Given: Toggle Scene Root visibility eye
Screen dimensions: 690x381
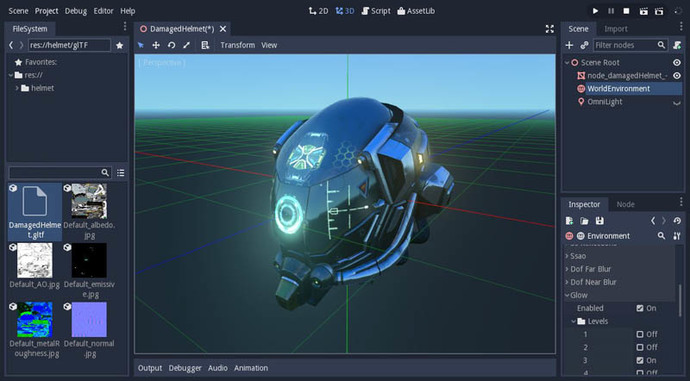Looking at the screenshot, I should 677,63.
